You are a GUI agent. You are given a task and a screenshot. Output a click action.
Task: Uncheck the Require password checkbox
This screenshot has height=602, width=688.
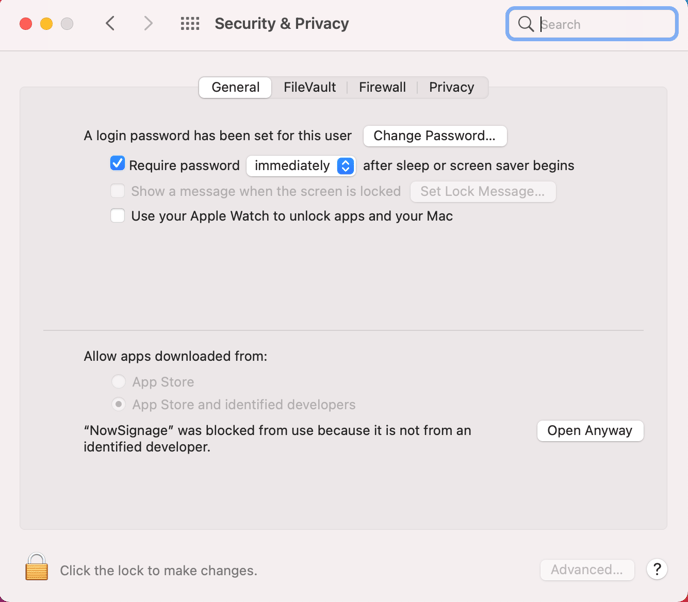point(118,164)
